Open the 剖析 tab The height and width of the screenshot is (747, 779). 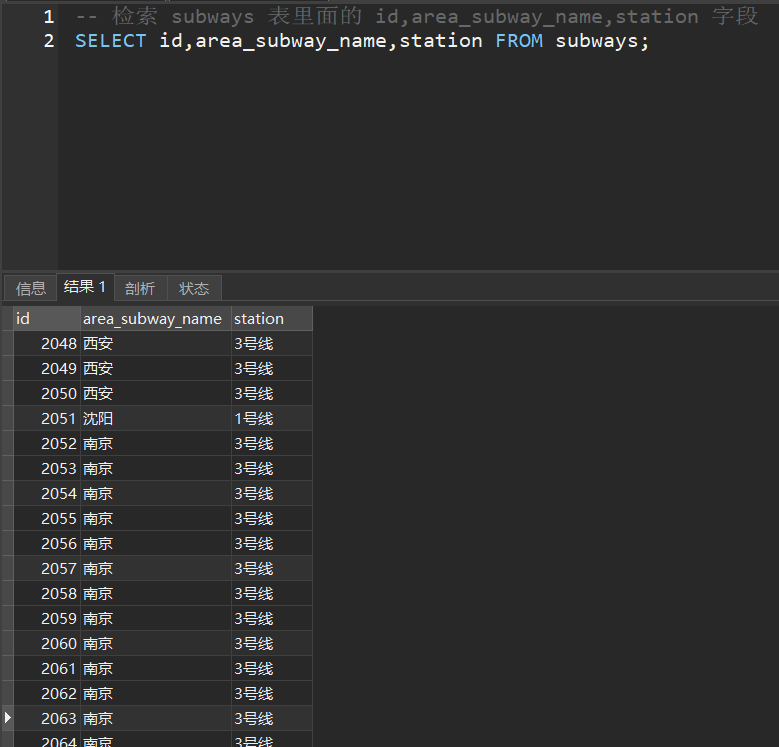[140, 289]
